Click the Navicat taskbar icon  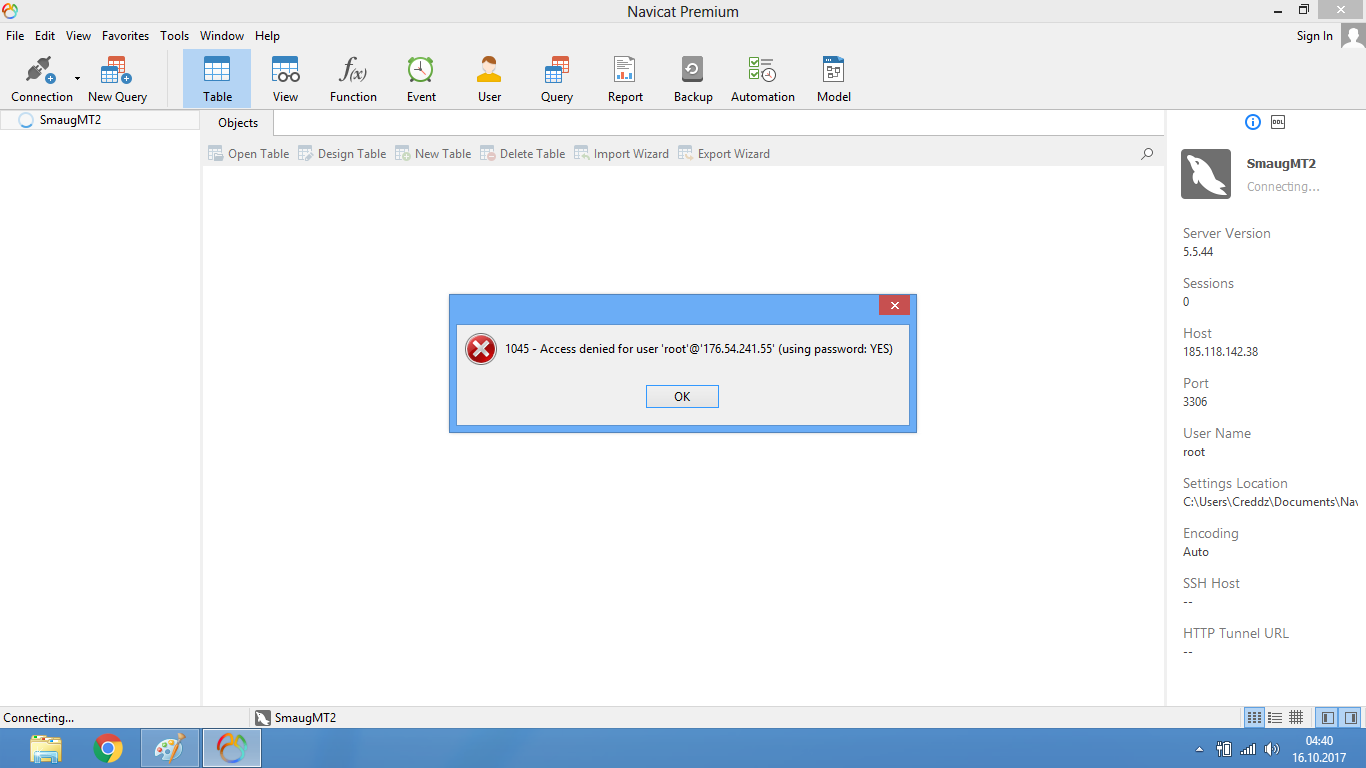(232, 748)
